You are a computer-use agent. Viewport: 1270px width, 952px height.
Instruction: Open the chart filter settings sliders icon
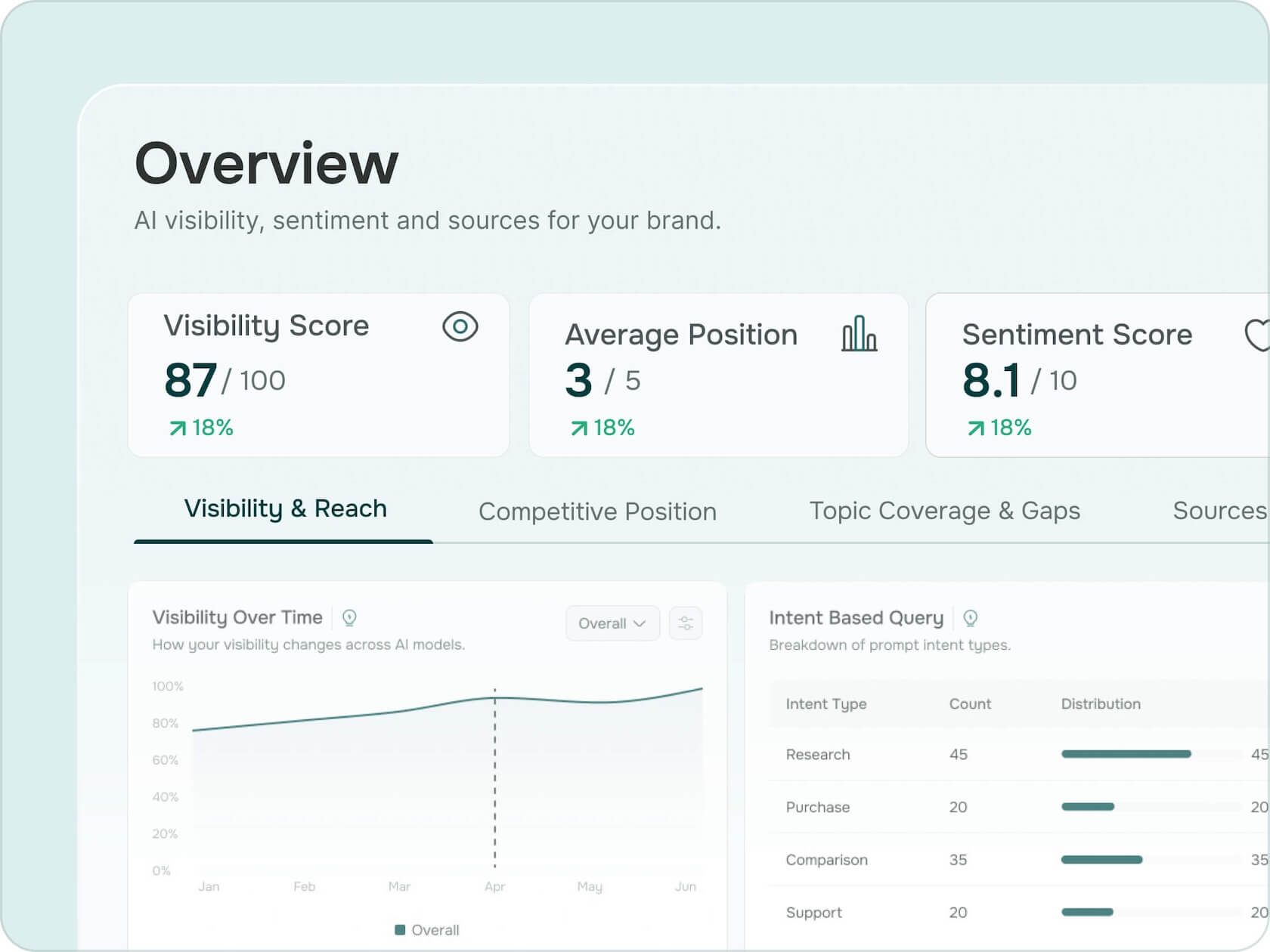(x=686, y=623)
